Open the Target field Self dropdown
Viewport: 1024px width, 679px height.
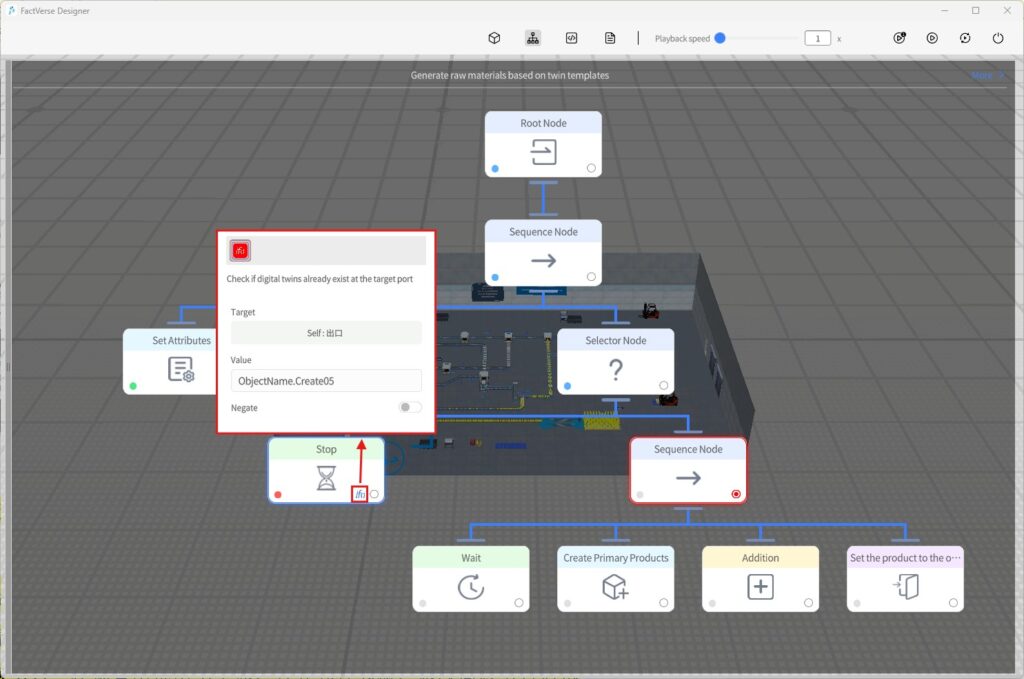pos(326,333)
